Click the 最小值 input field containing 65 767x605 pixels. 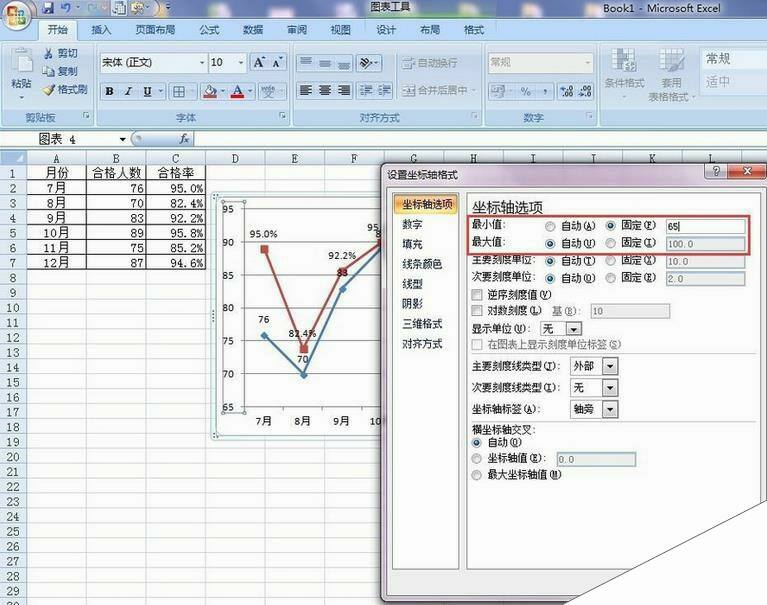pos(705,226)
